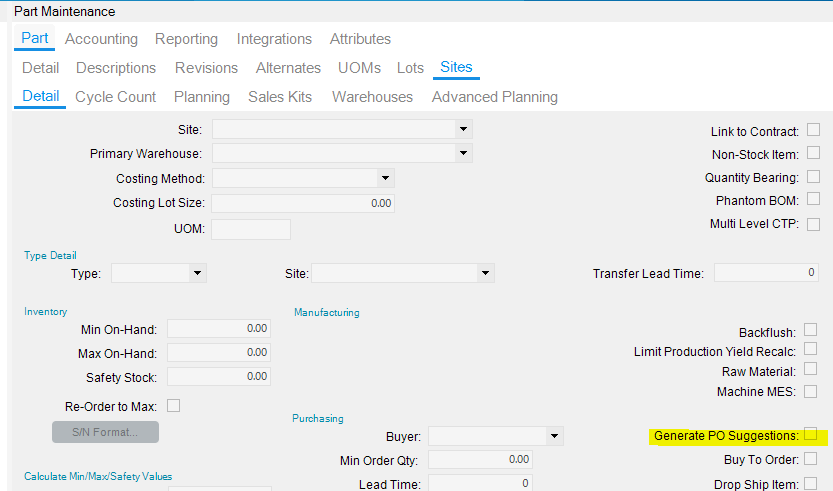Click the S/N Format button
This screenshot has height=491, width=833.
pyautogui.click(x=105, y=433)
